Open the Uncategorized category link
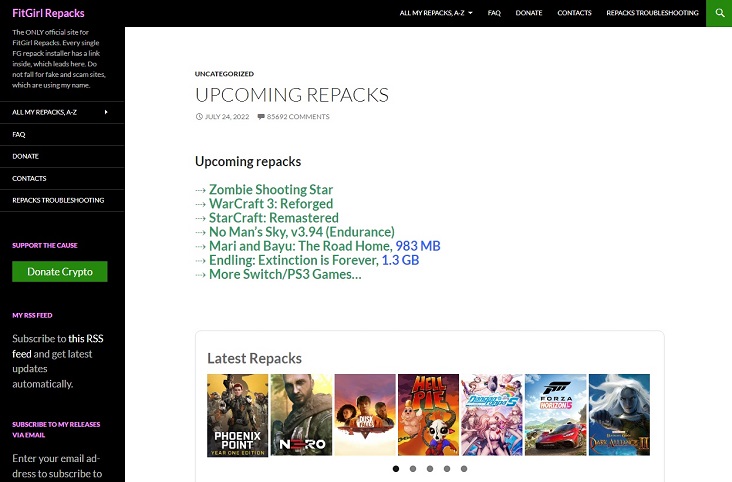Viewport: 732px width, 482px height. pos(224,74)
